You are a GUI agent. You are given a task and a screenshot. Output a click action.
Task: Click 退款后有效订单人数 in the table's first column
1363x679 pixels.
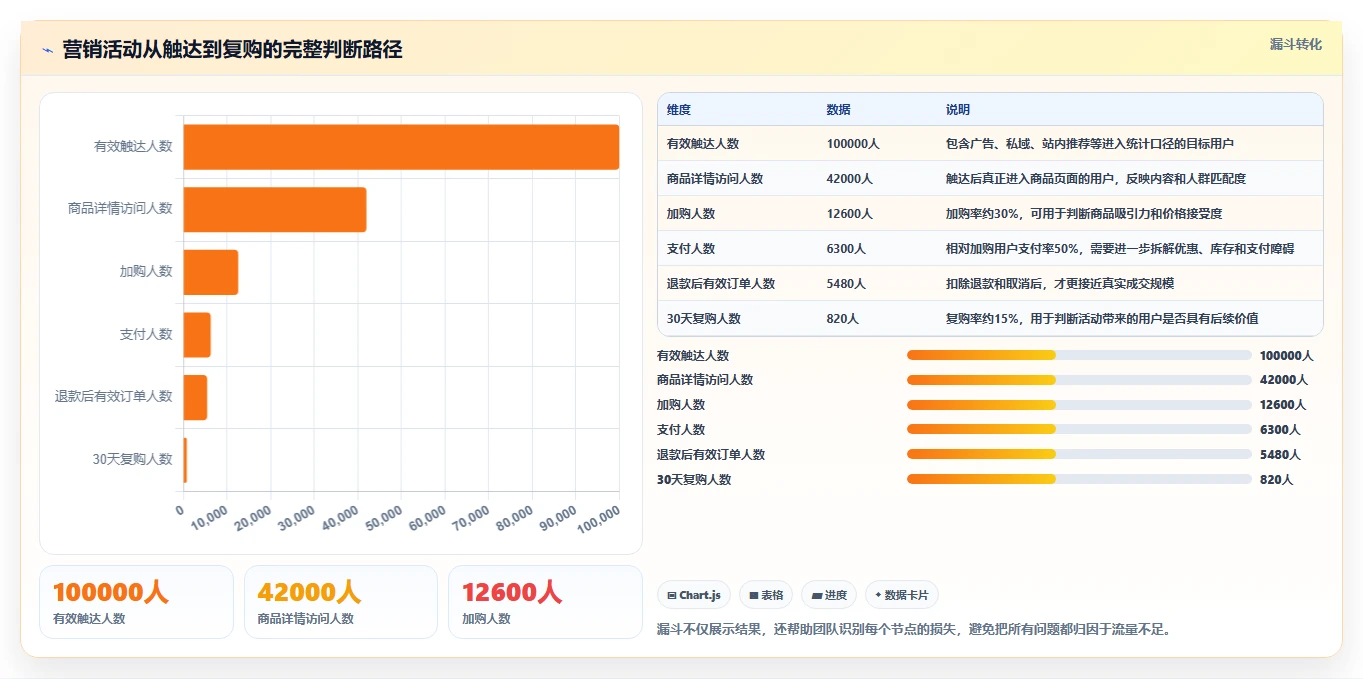(x=721, y=284)
